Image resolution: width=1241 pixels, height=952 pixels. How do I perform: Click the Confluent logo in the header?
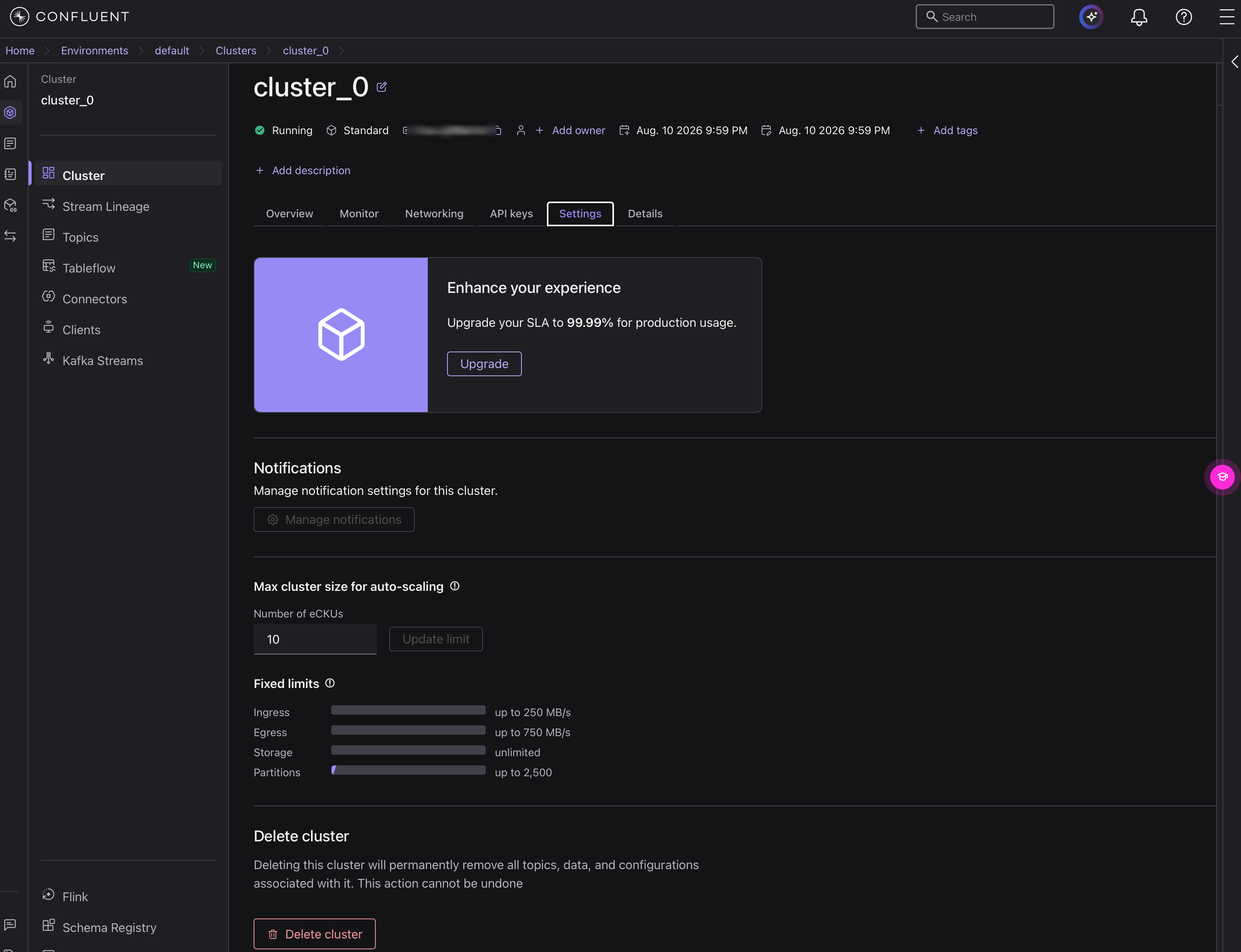[70, 17]
